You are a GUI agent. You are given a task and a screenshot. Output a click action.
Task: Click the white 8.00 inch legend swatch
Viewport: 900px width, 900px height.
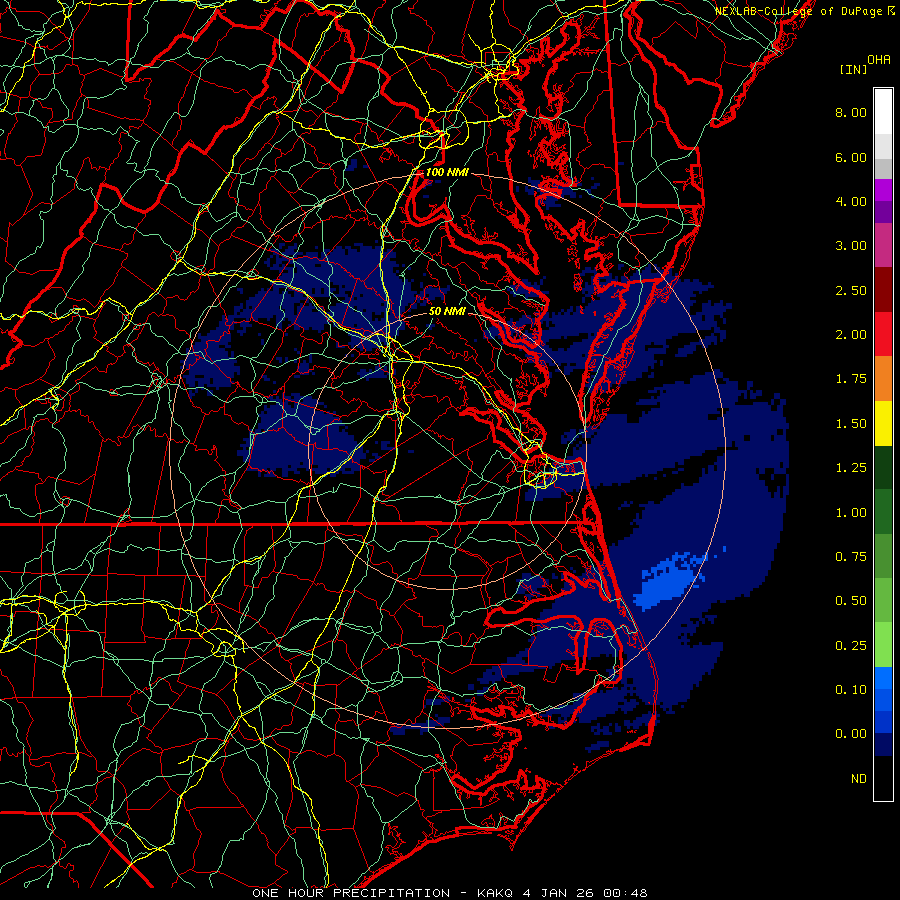click(x=883, y=112)
